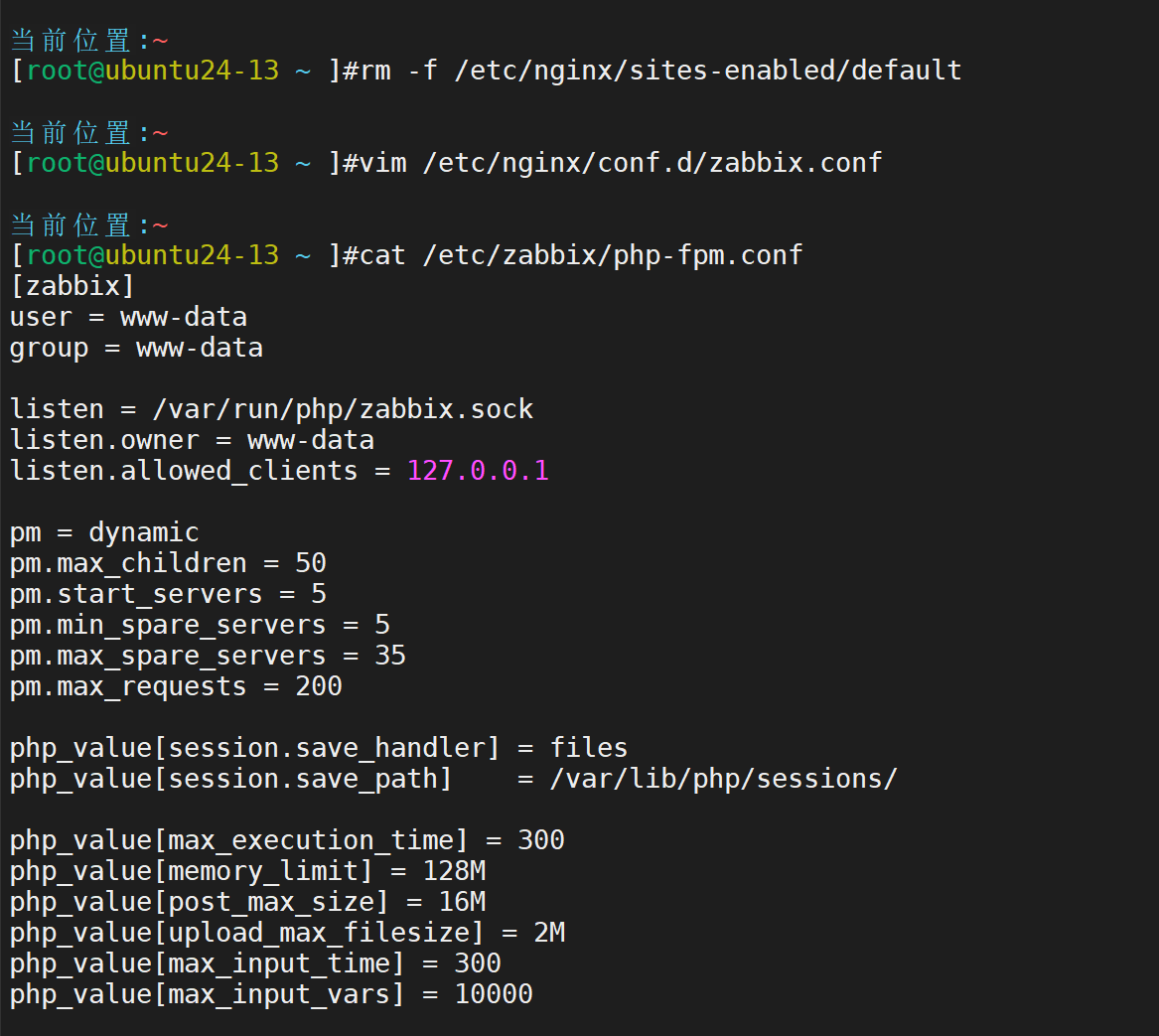
Task: Click the prompt 'root@ubuntu24-13' before the cat command
Action: click(x=153, y=255)
